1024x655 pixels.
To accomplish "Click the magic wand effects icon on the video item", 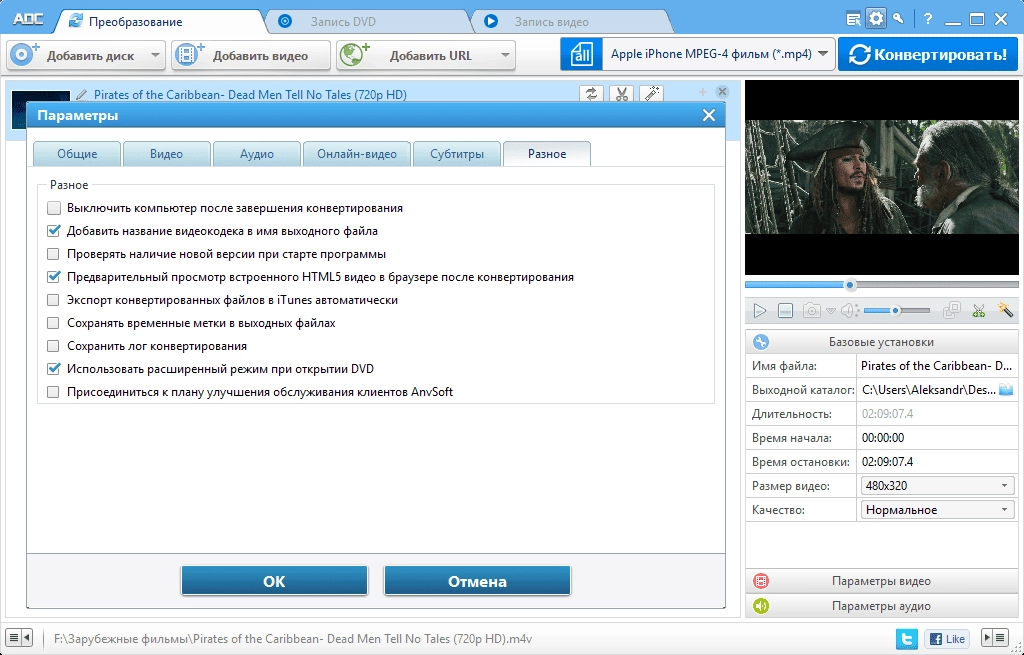I will (x=651, y=94).
